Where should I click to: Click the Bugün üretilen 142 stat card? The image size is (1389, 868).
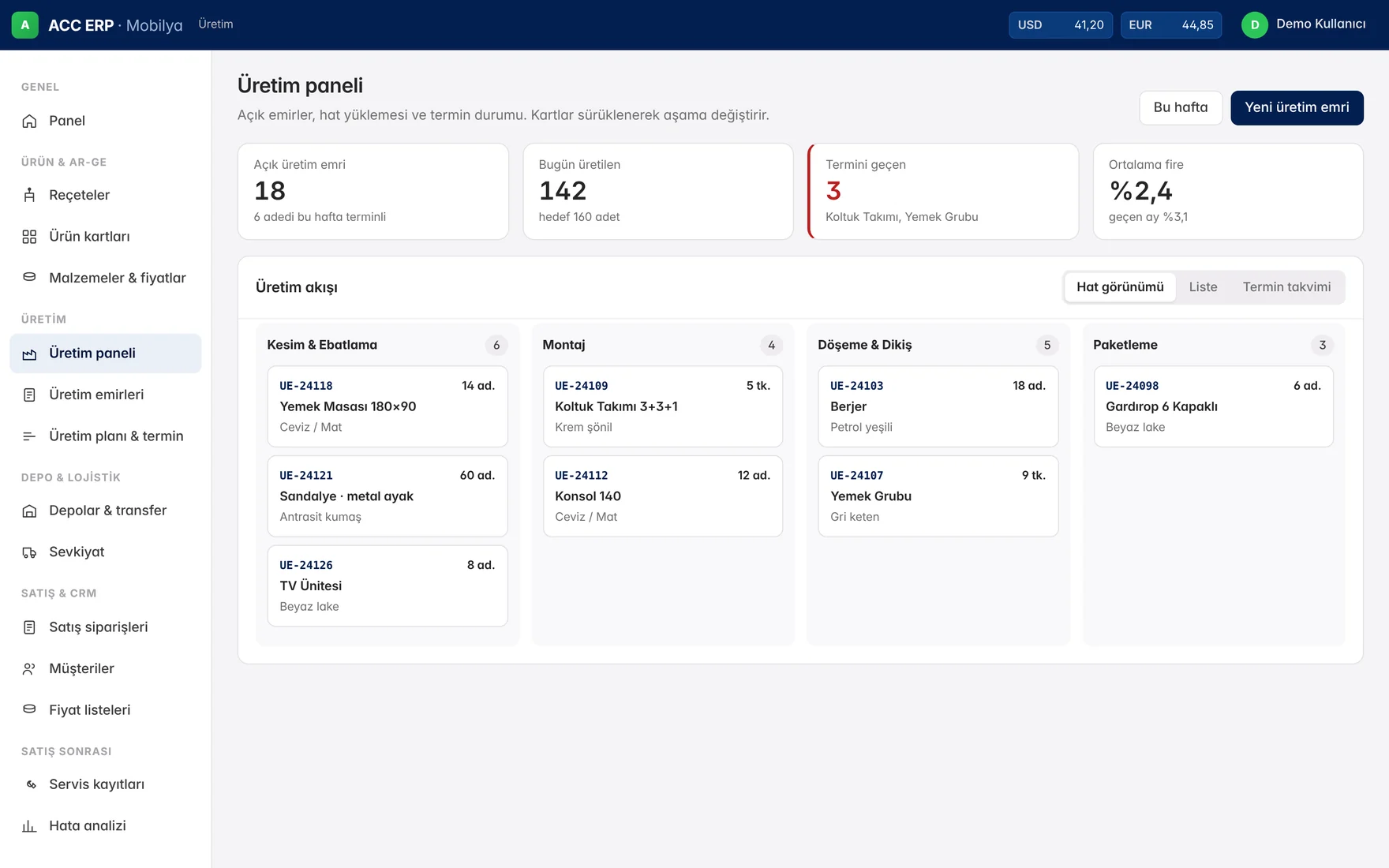click(x=658, y=191)
